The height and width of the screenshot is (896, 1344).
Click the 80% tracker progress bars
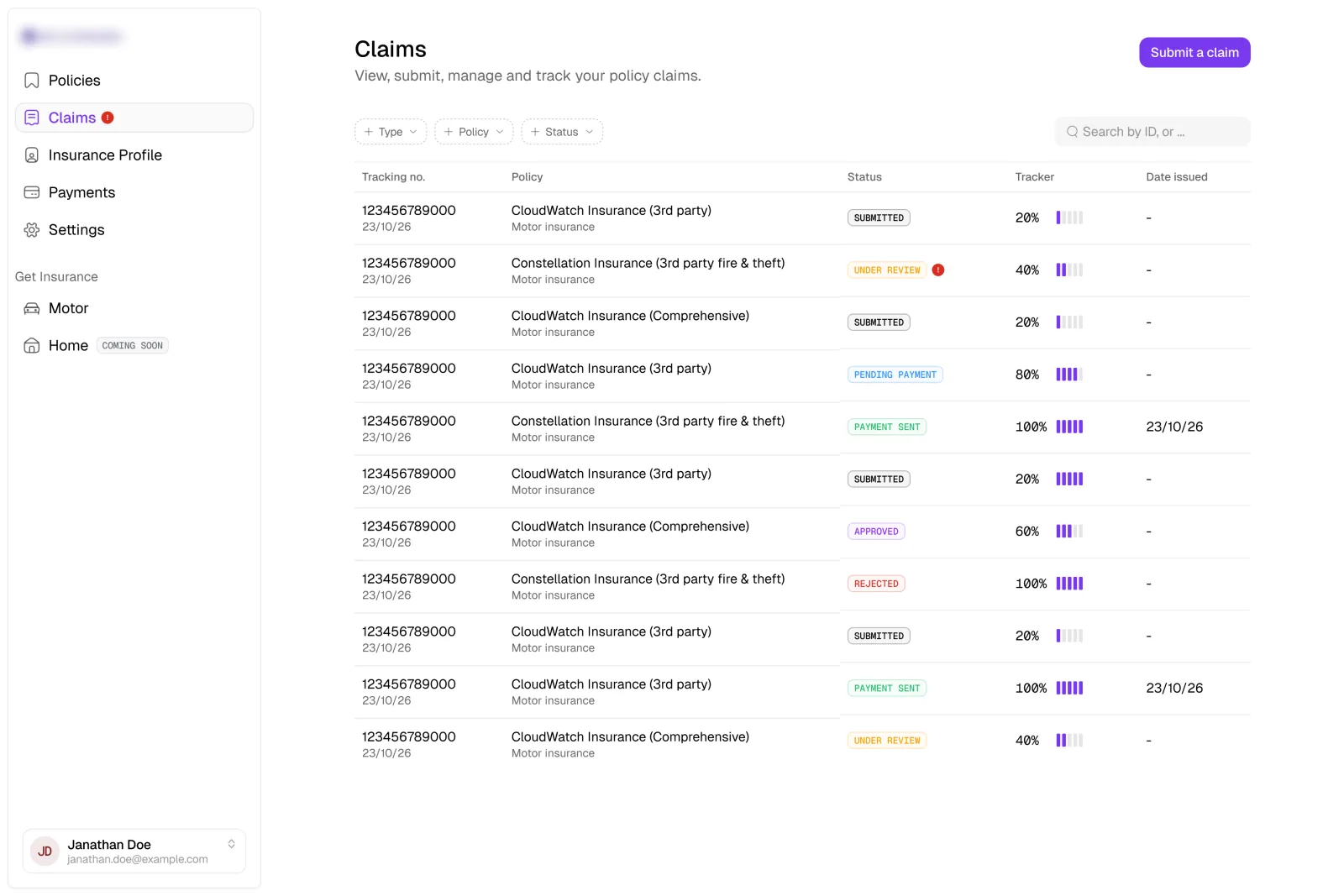coord(1069,375)
